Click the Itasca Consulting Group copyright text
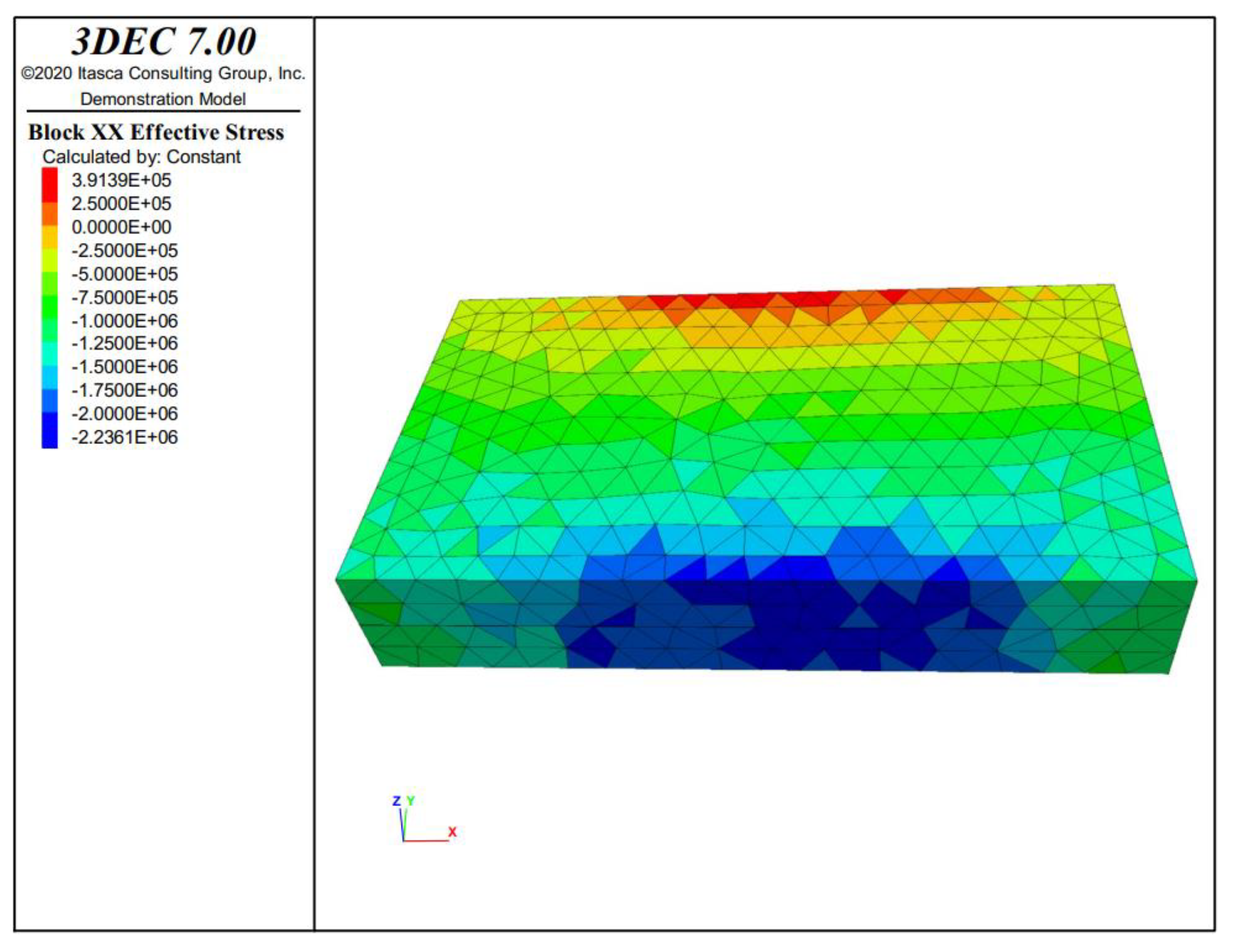 [x=164, y=73]
